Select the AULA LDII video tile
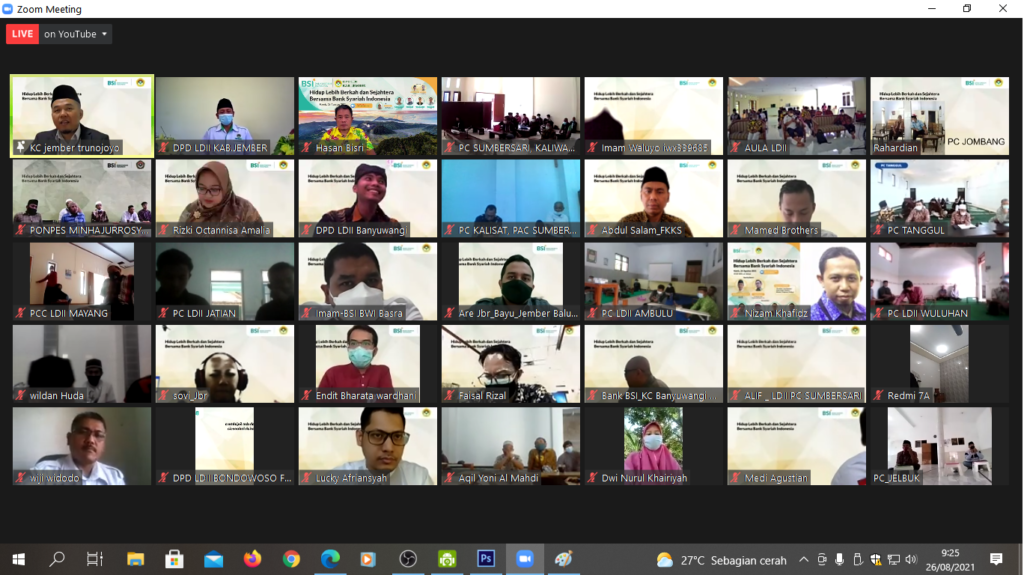Image resolution: width=1024 pixels, height=575 pixels. 797,116
